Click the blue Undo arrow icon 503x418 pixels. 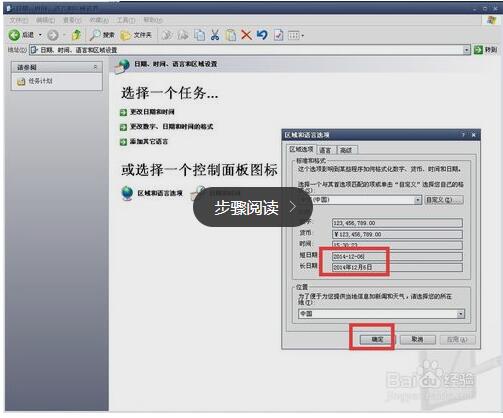[262, 35]
